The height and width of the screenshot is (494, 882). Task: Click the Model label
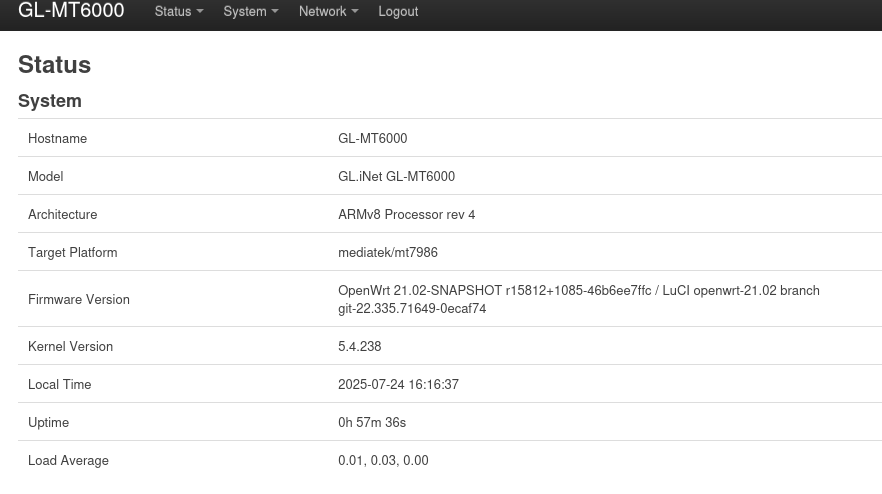(x=46, y=177)
